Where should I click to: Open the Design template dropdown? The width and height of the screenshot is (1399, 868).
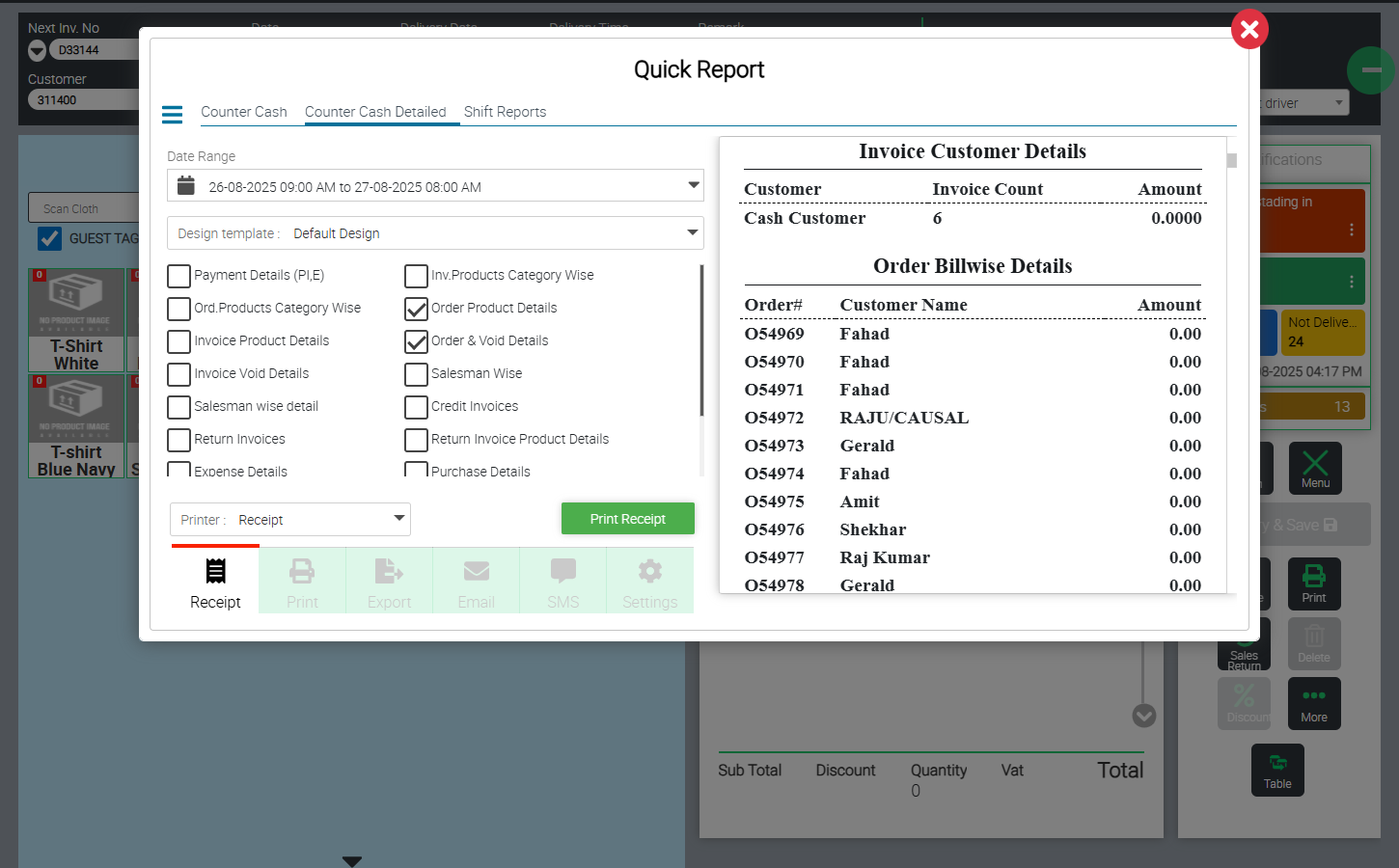pyautogui.click(x=692, y=232)
